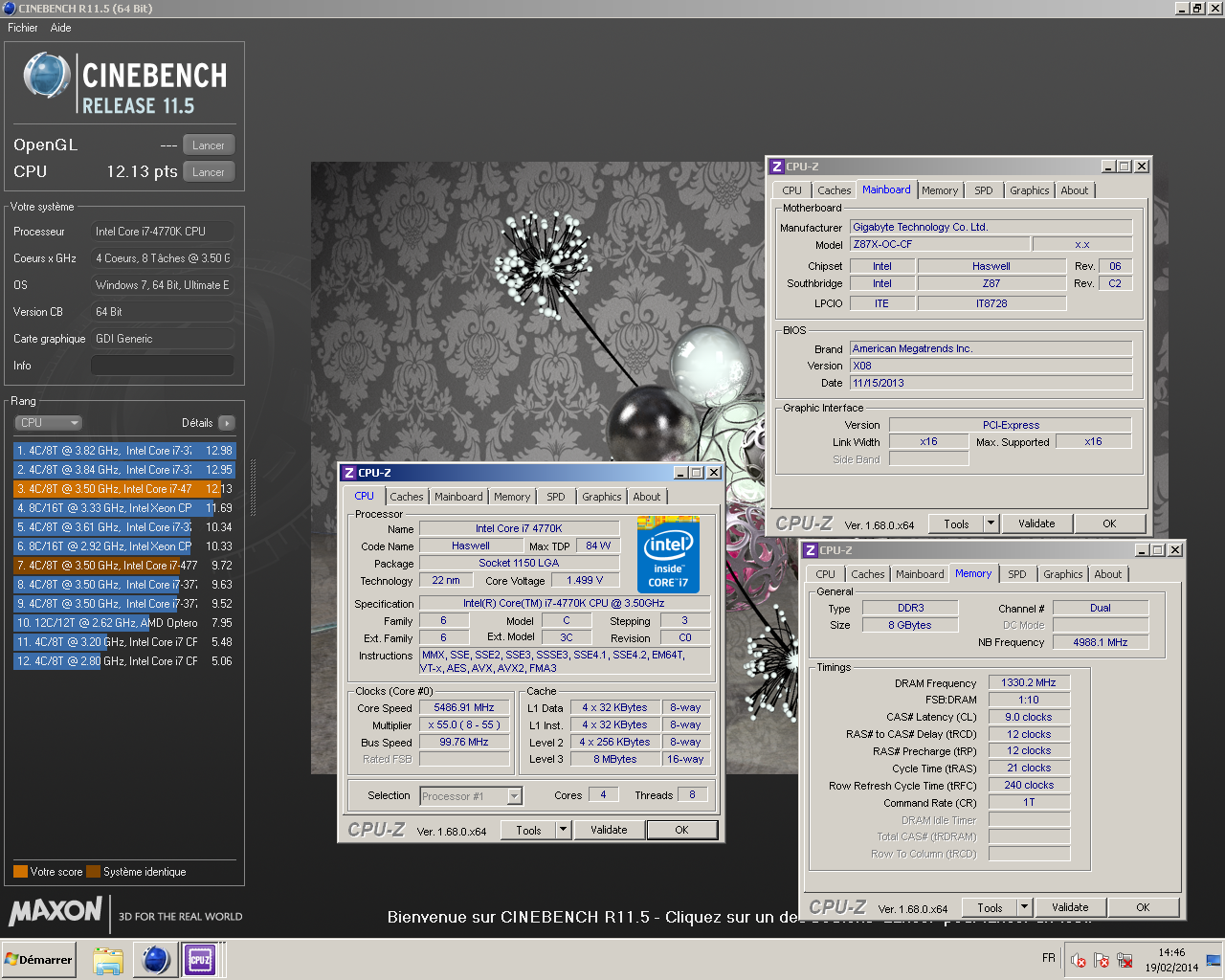Click the CPU-Z icon in CPU window title bar

349,473
